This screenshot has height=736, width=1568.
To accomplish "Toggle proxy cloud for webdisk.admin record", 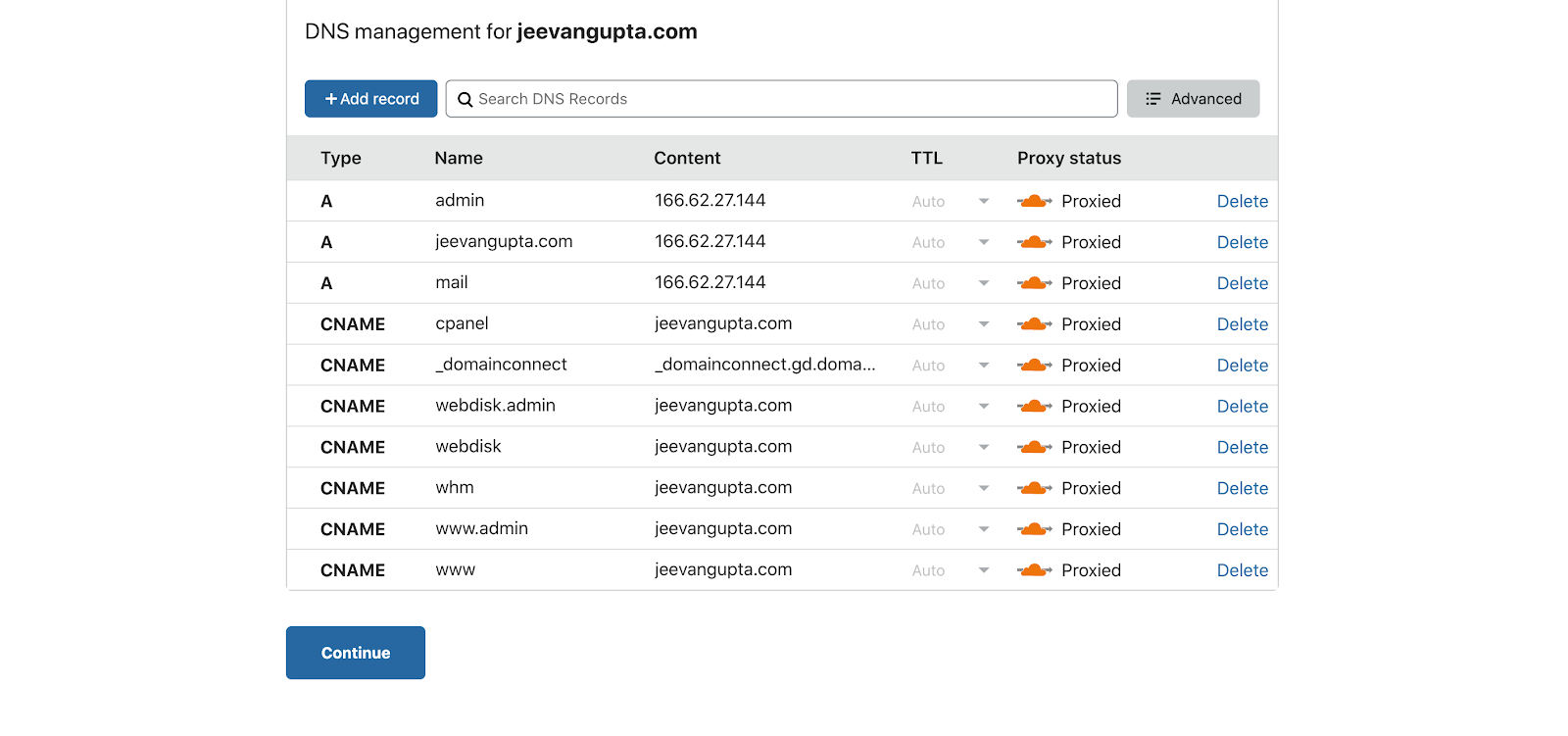I will coord(1035,406).
